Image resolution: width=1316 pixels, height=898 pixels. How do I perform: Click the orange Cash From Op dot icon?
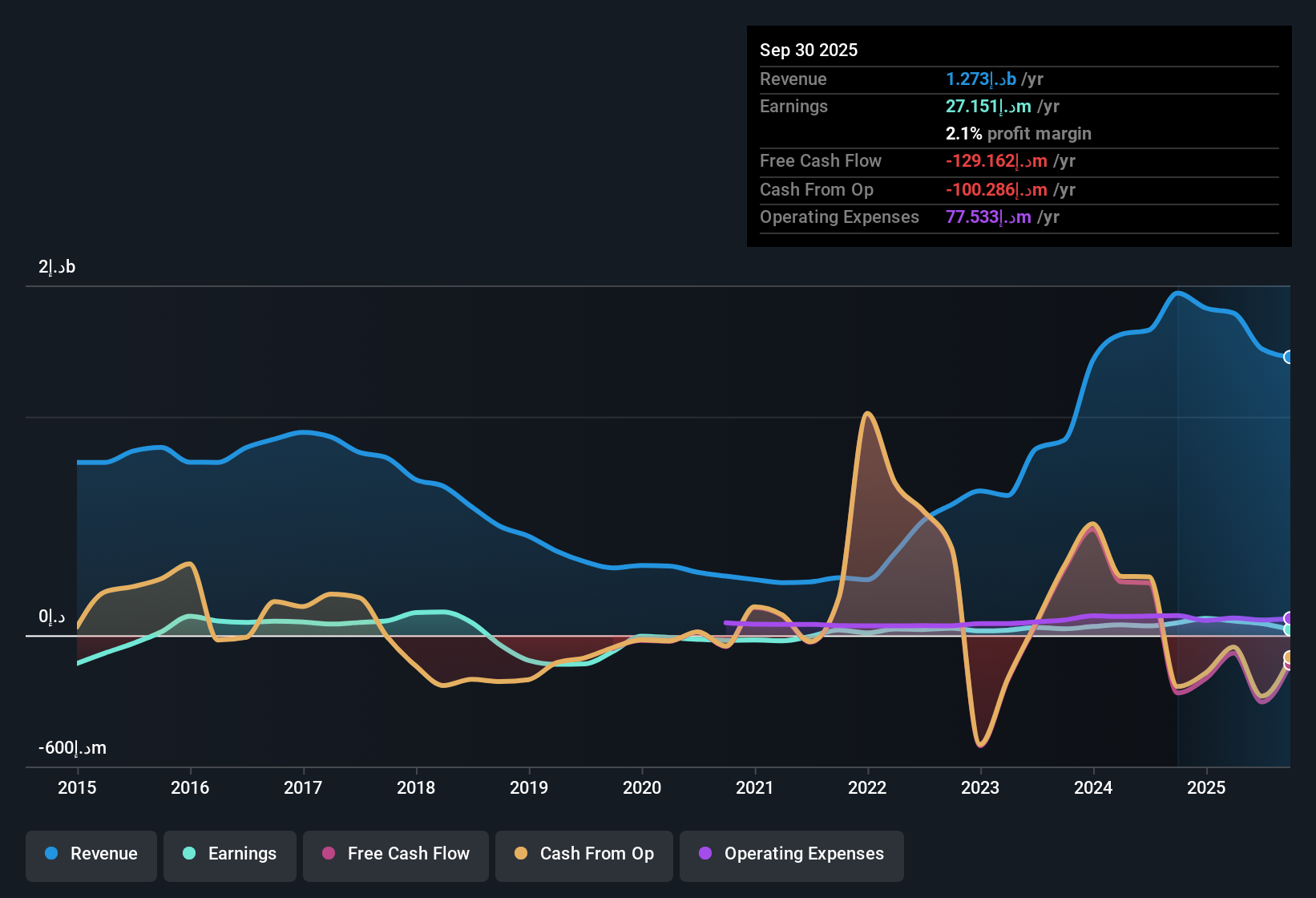520,854
